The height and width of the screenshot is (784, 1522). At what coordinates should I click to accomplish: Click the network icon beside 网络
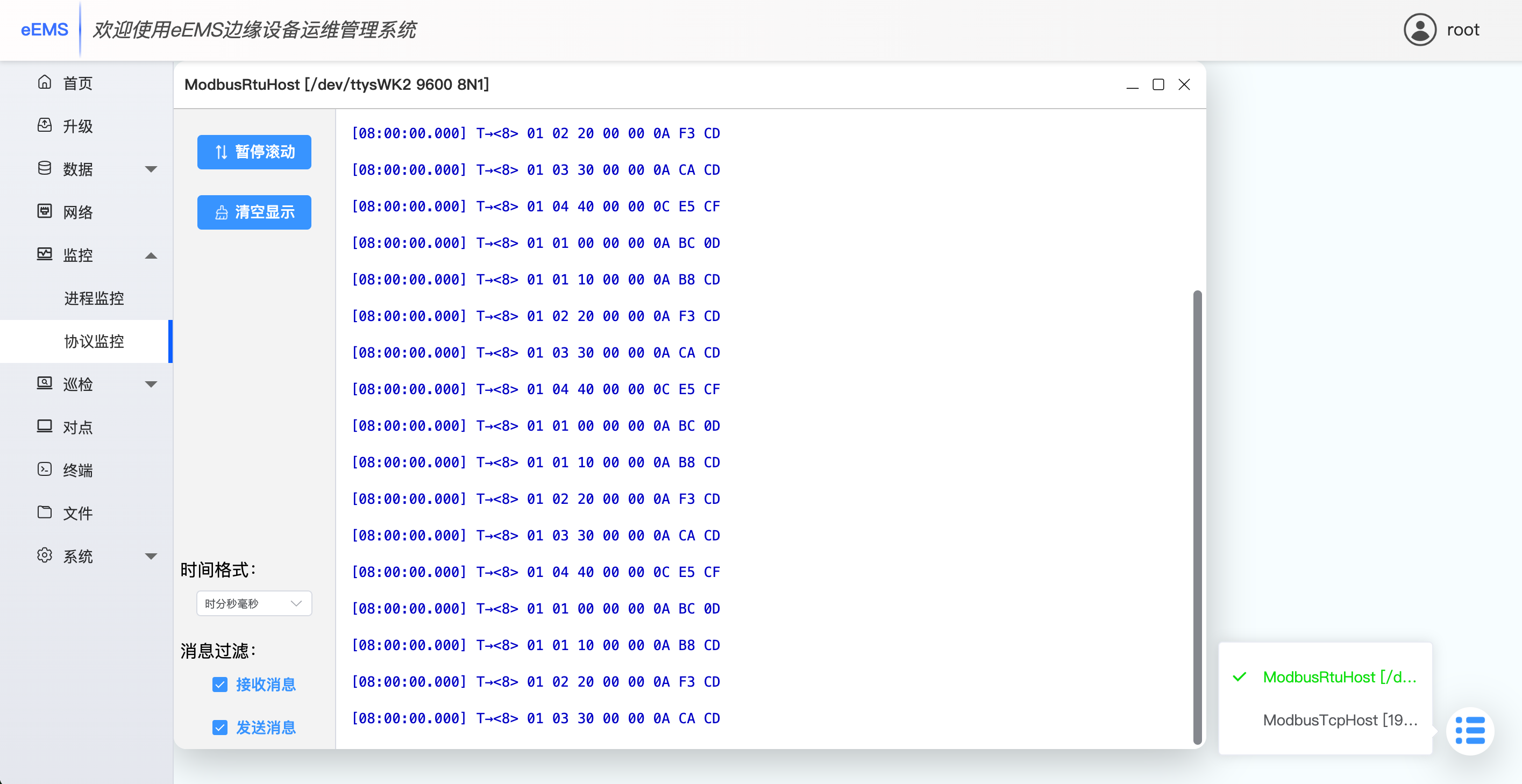44,211
